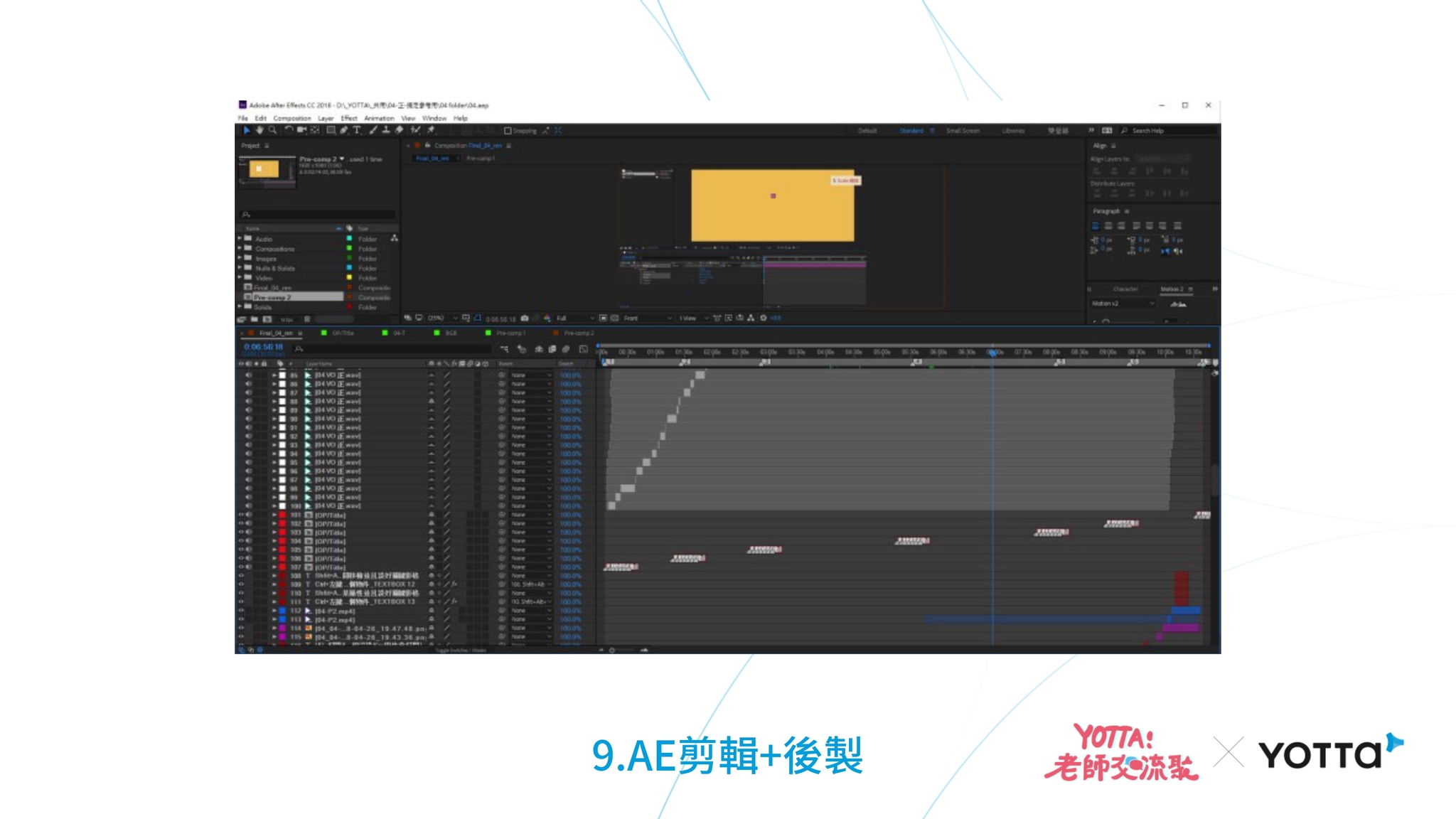1456x819 pixels.
Task: Select the Eraser tool
Action: pyautogui.click(x=400, y=131)
